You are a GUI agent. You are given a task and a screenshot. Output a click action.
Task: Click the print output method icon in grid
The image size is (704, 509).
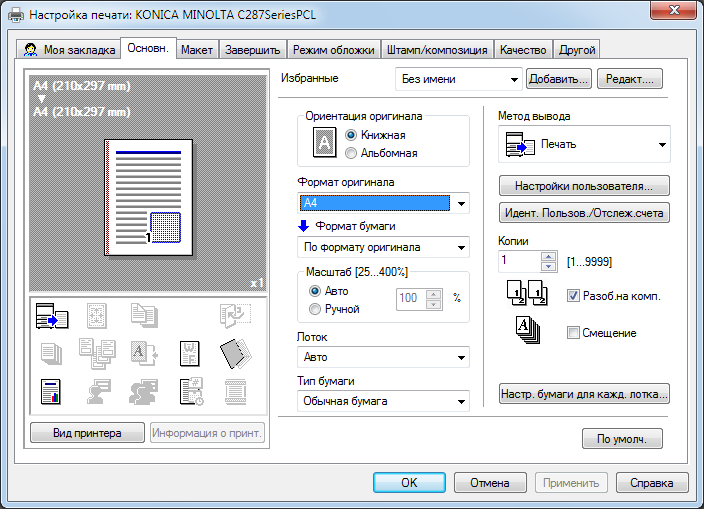pos(52,316)
